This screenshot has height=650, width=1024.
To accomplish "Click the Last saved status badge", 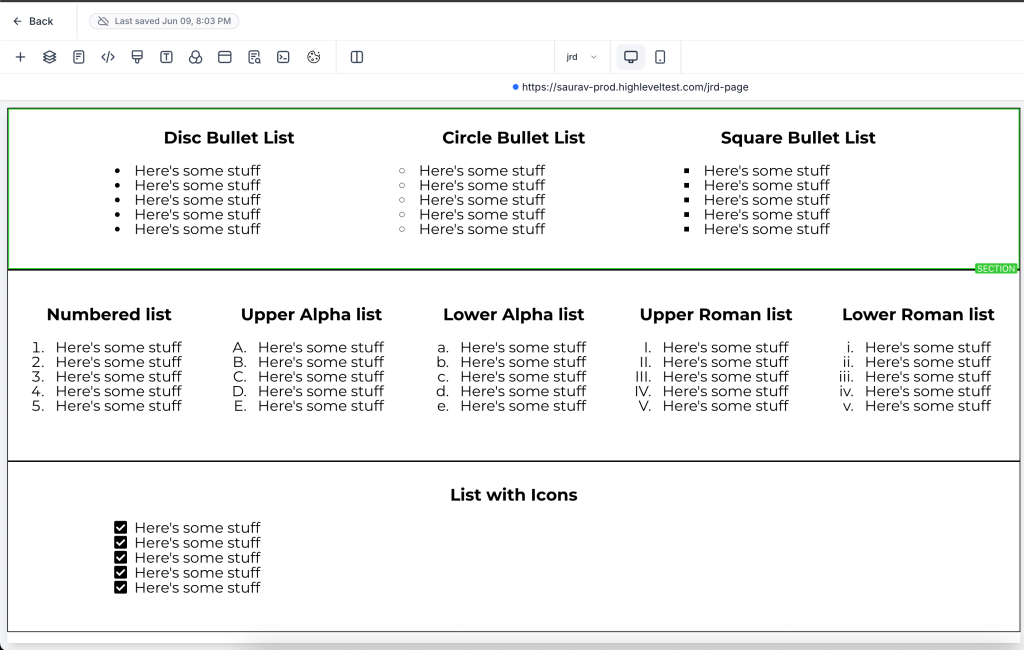I will point(164,22).
